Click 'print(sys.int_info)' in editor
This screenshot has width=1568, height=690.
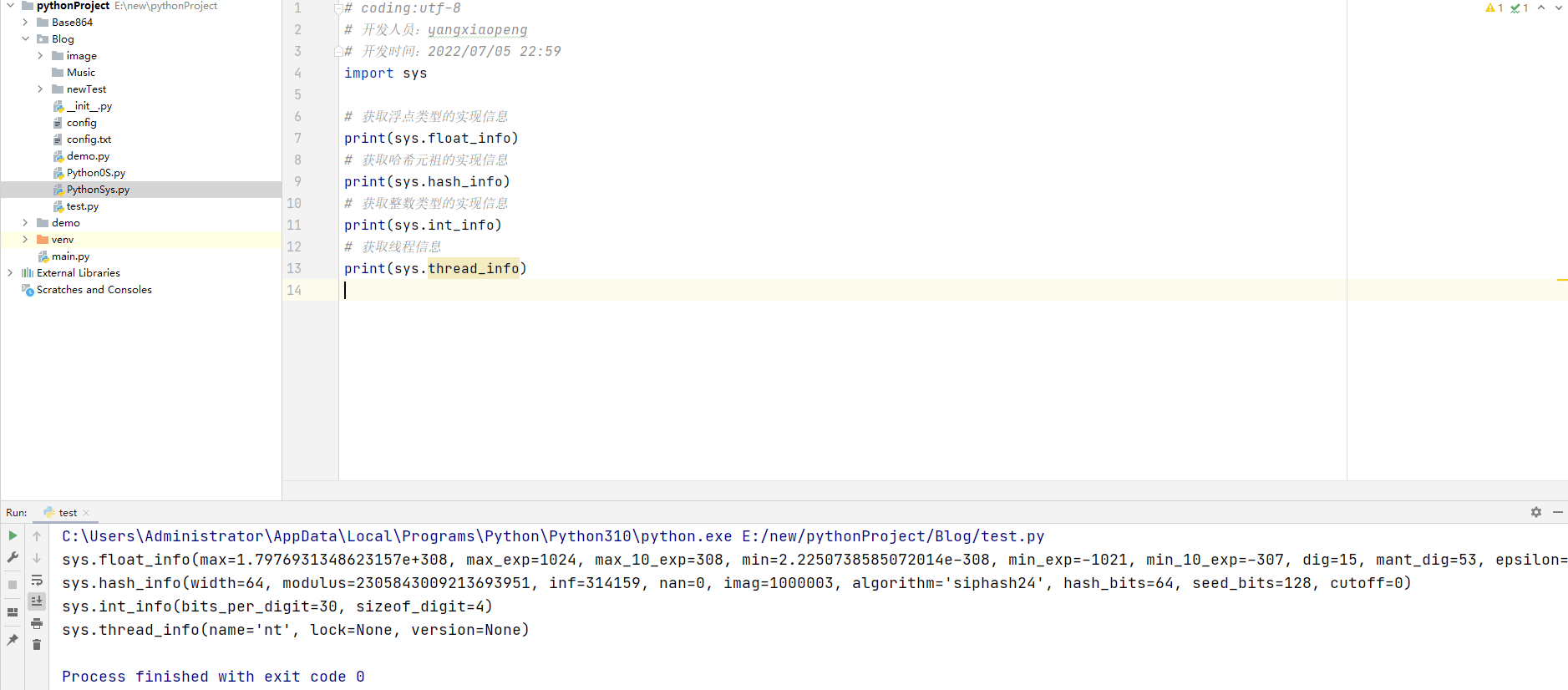click(423, 226)
